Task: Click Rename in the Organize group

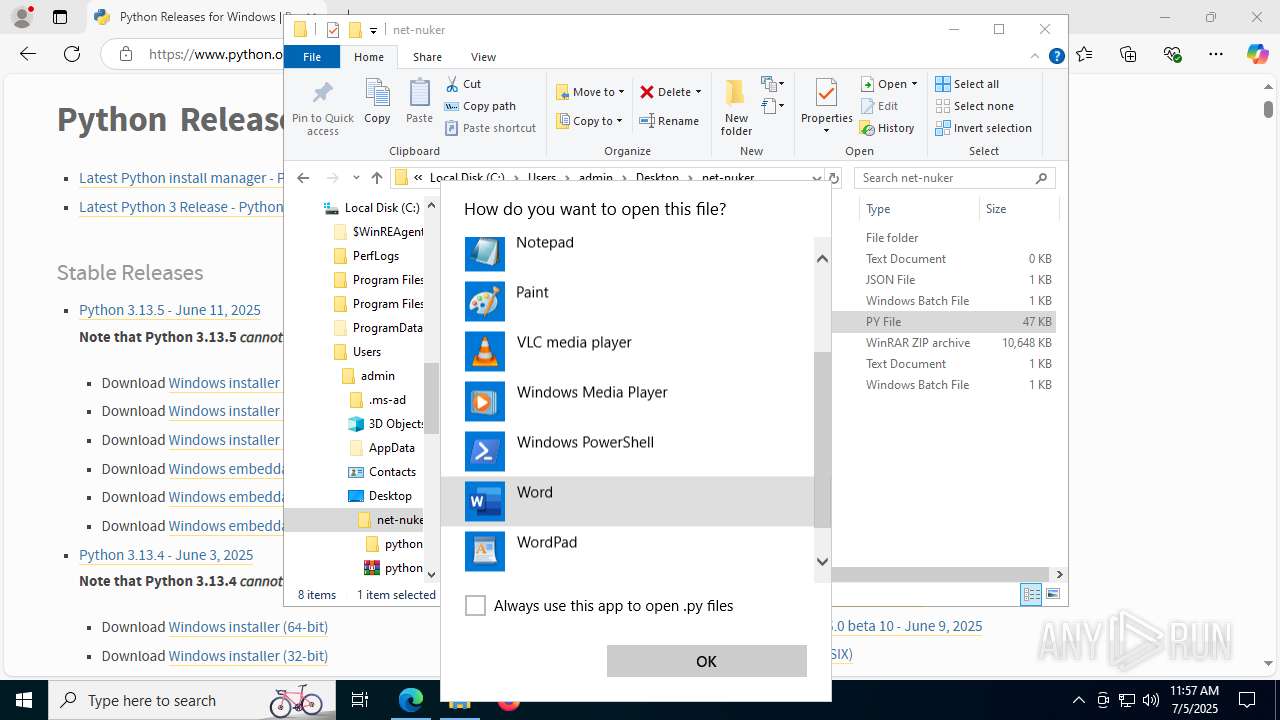Action: pyautogui.click(x=669, y=121)
